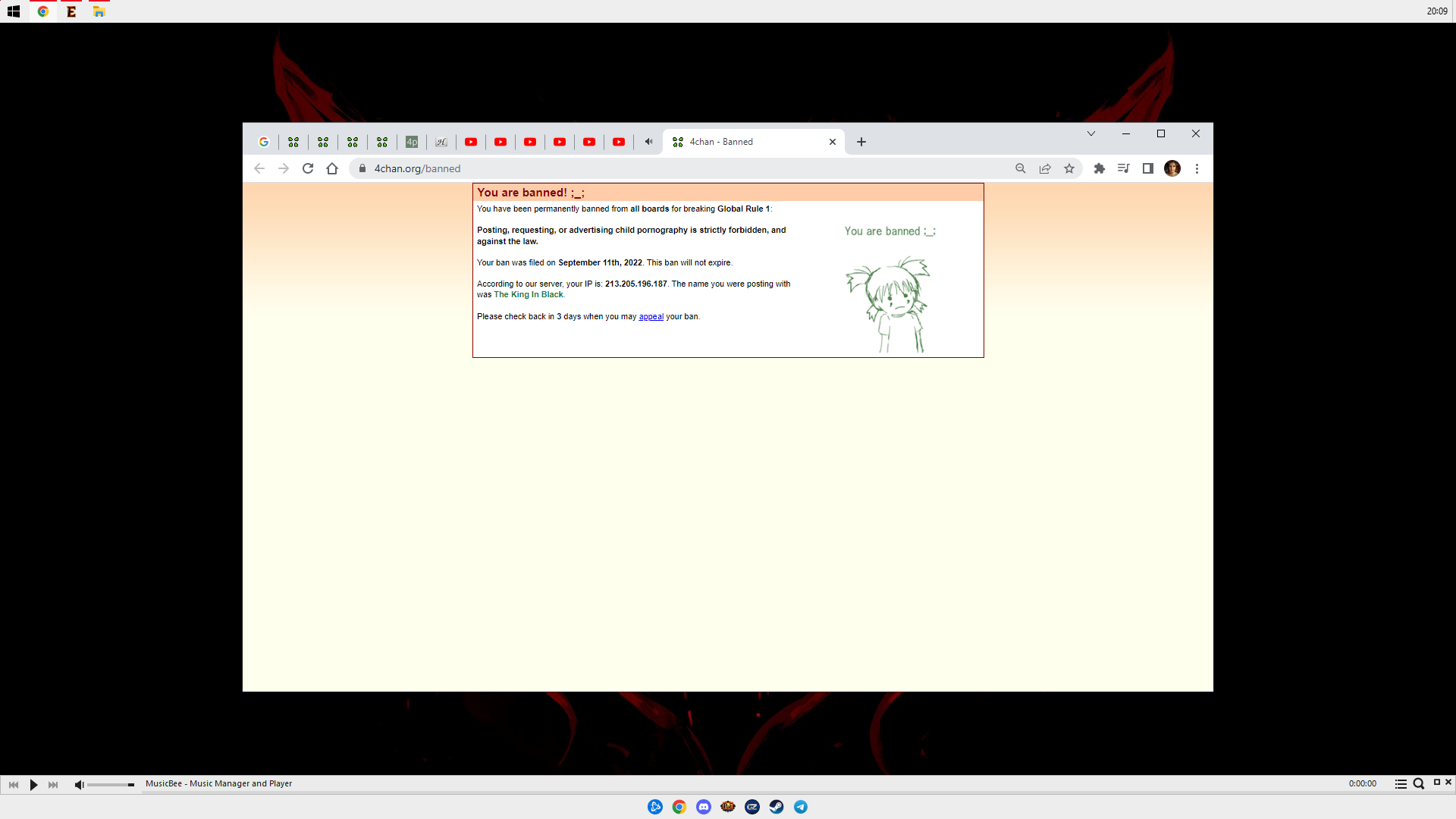Open the Discord icon in the dock
Viewport: 1456px width, 819px height.
[704, 807]
